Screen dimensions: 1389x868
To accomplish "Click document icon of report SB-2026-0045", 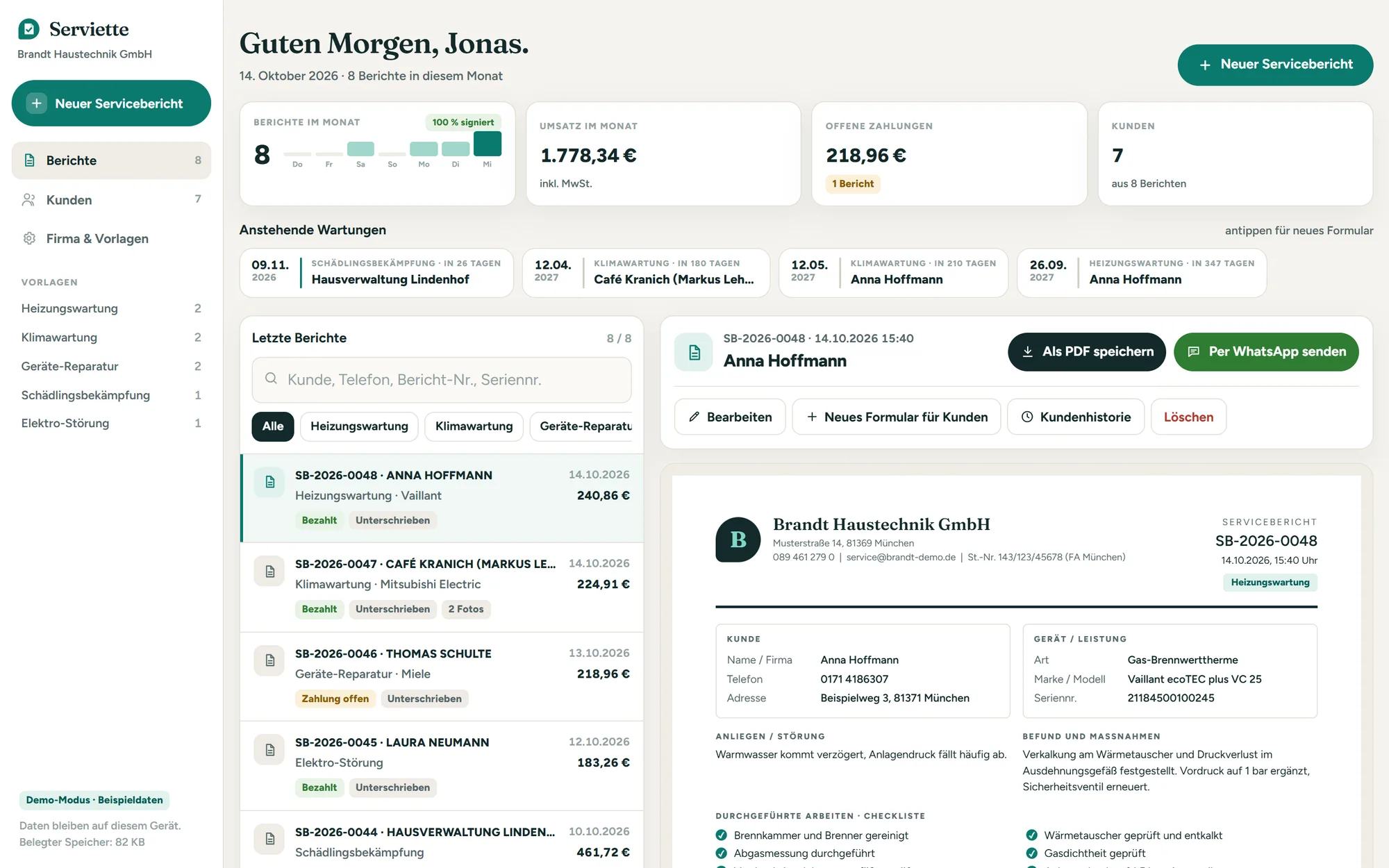I will click(x=269, y=750).
